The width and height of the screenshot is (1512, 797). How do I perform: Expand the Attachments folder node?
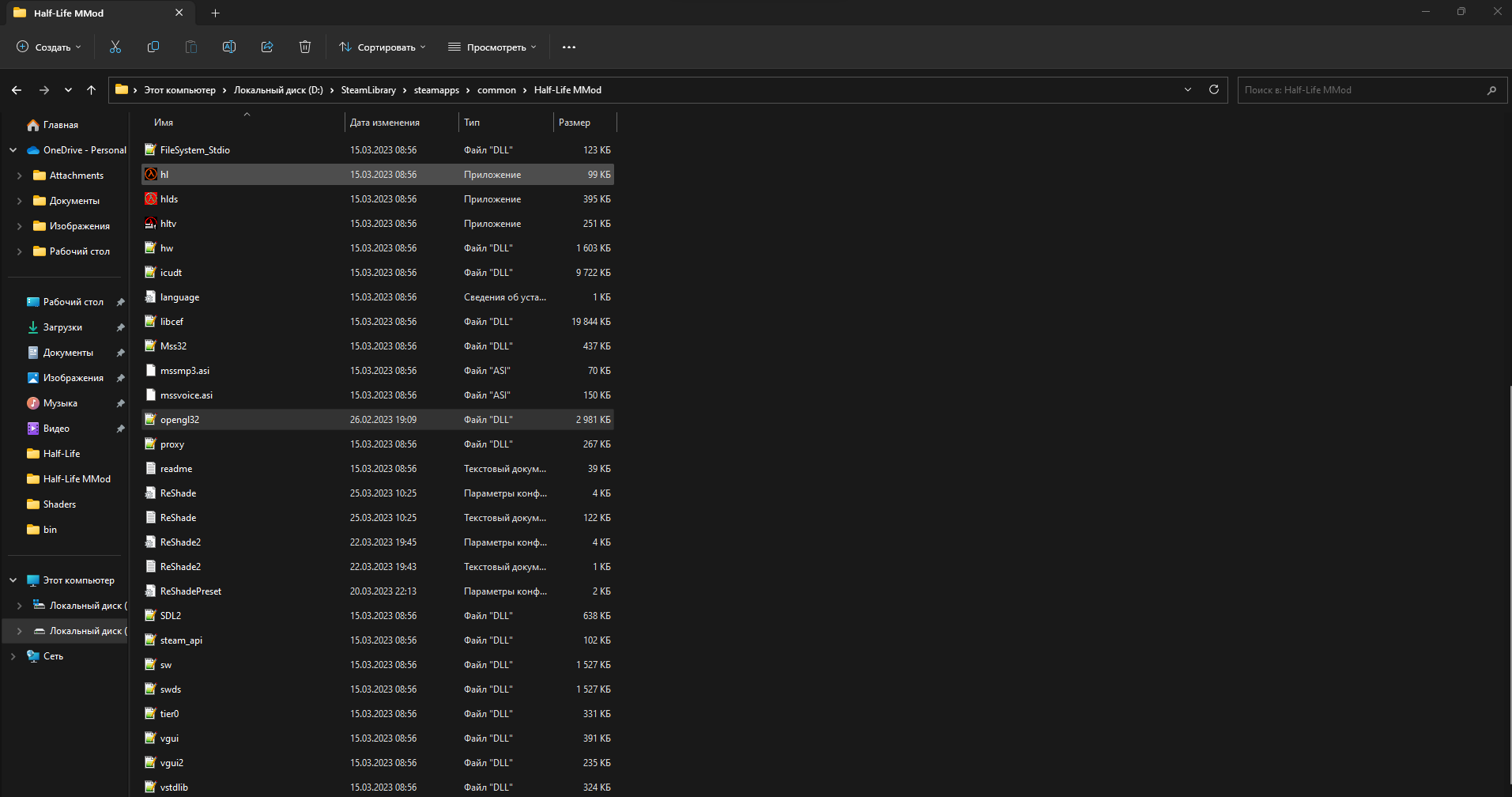[x=19, y=176]
